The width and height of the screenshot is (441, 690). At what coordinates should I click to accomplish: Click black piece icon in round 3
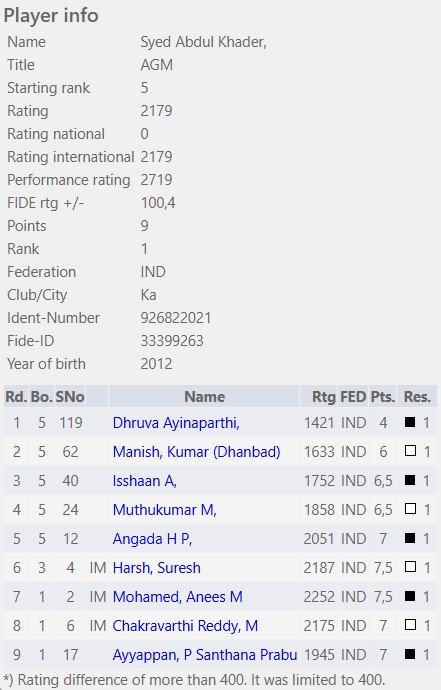pyautogui.click(x=410, y=480)
